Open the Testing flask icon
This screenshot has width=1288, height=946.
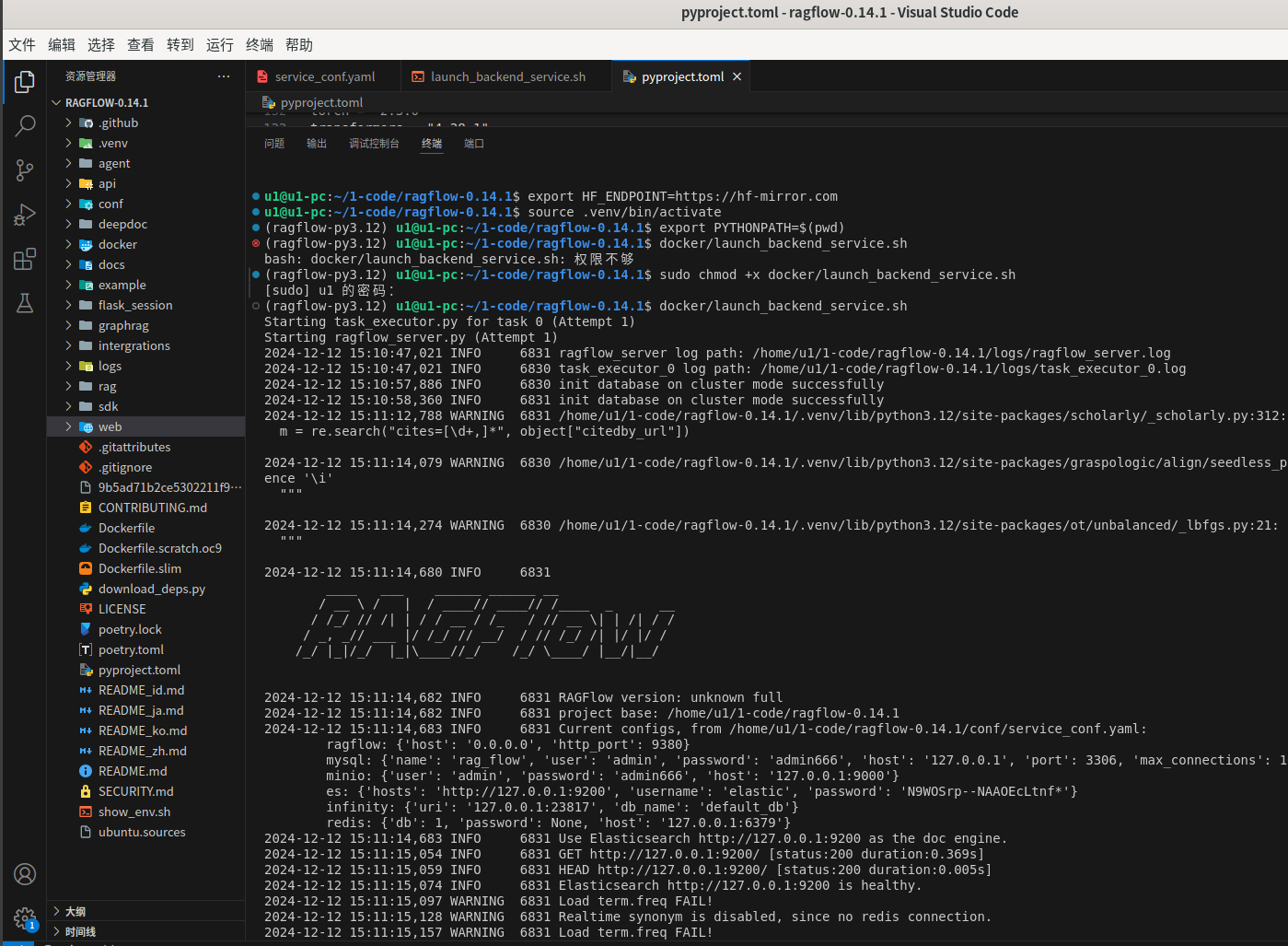click(25, 303)
